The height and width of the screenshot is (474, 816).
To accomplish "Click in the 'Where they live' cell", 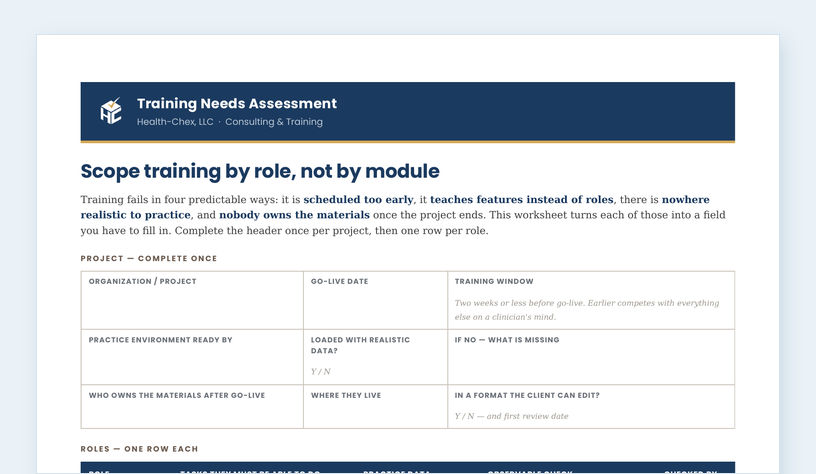I will (375, 407).
